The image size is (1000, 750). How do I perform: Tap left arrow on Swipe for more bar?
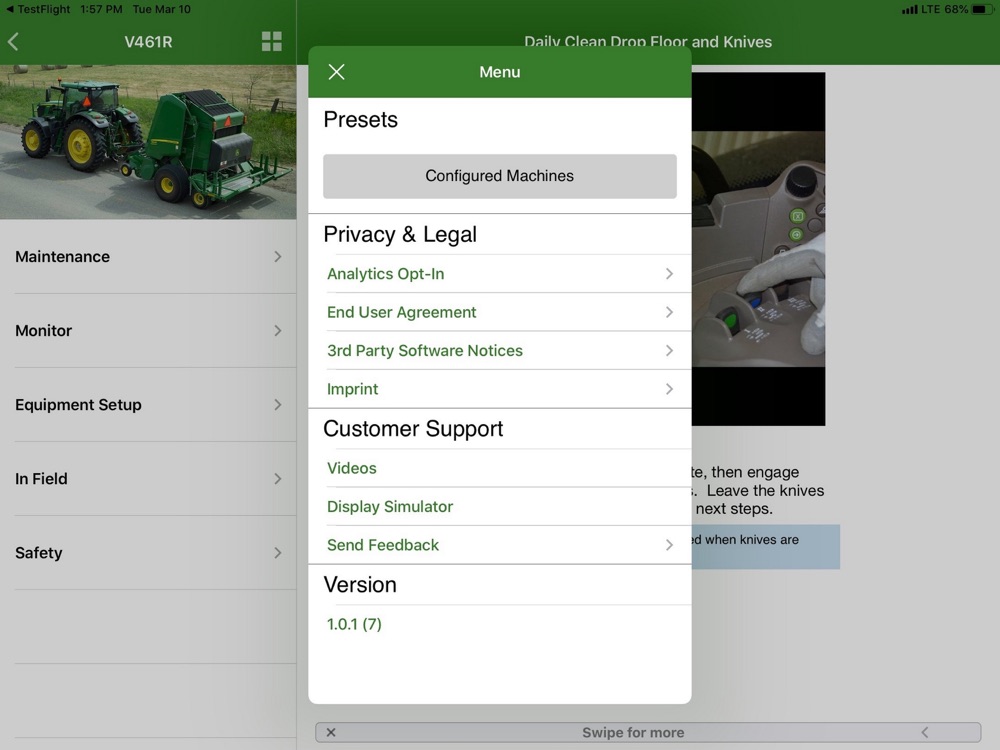tap(924, 732)
